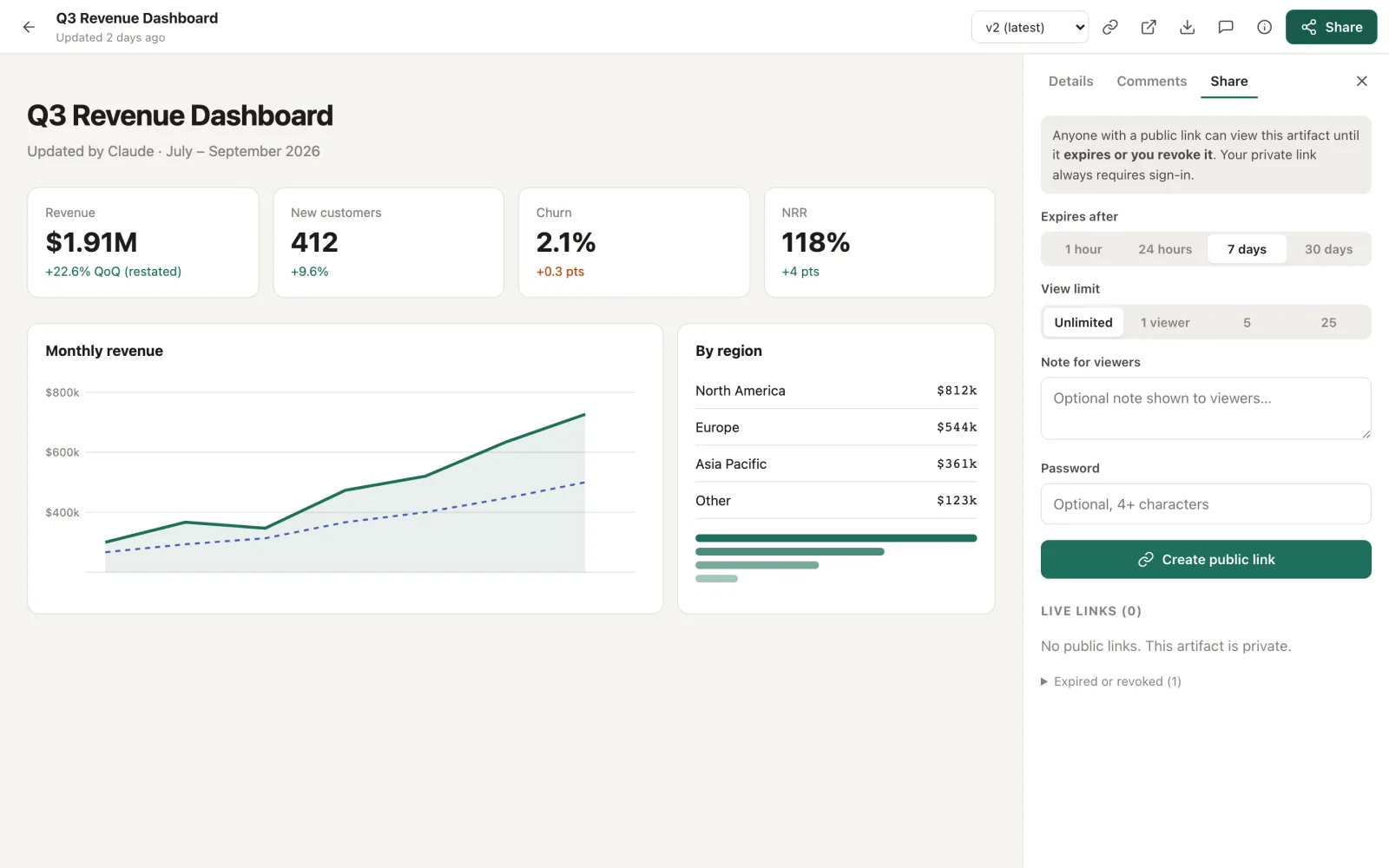This screenshot has width=1389, height=868.
Task: Focus the Password input field
Action: click(x=1206, y=504)
